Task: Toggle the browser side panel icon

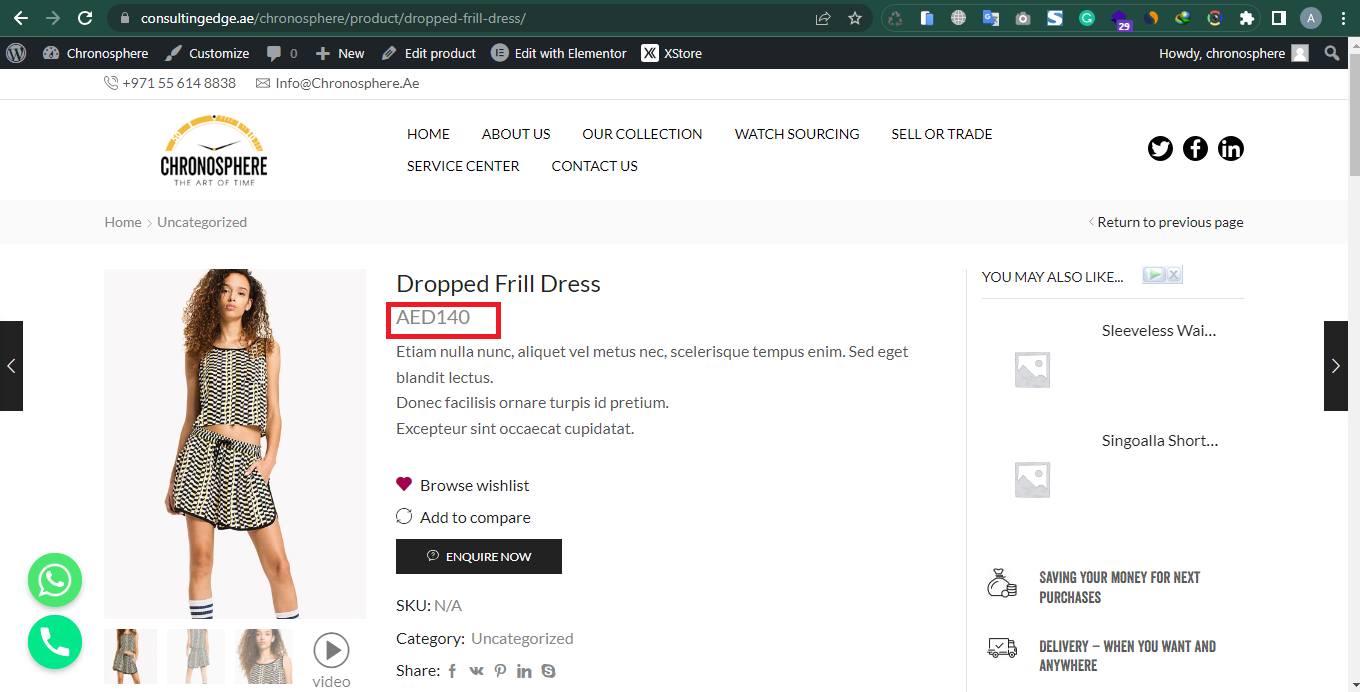Action: (1278, 18)
